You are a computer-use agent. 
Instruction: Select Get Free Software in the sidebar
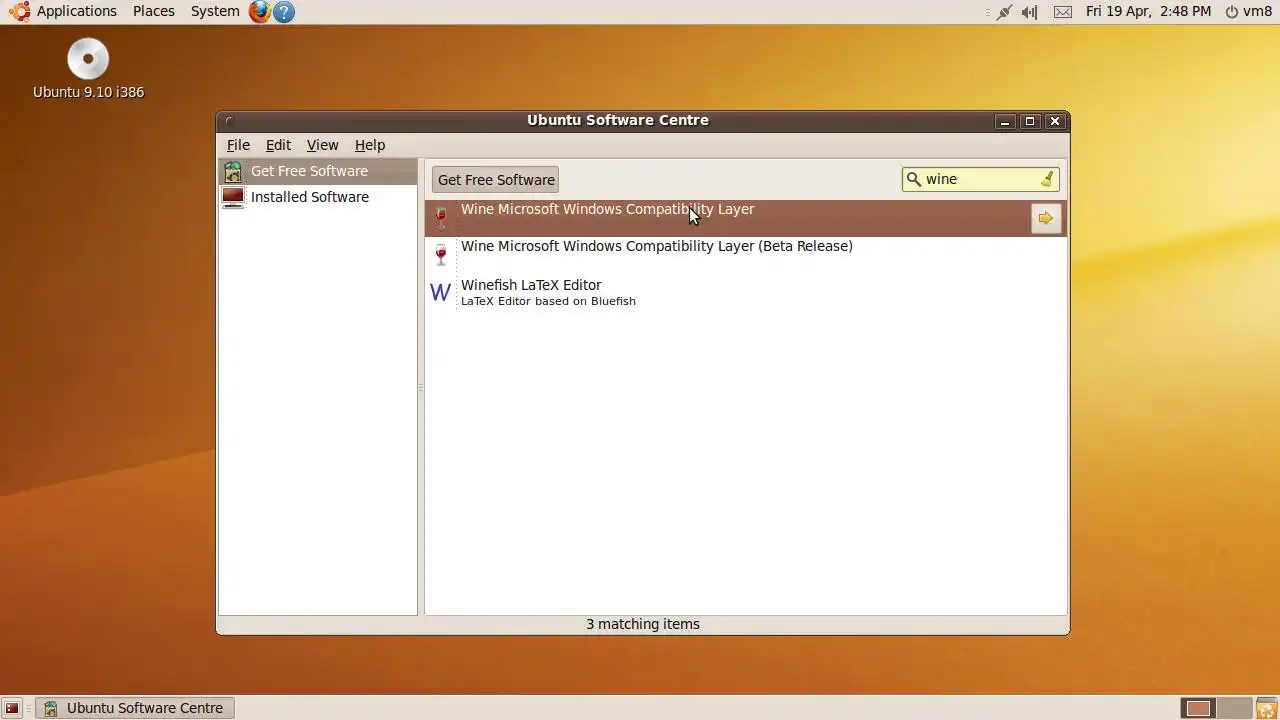point(318,171)
